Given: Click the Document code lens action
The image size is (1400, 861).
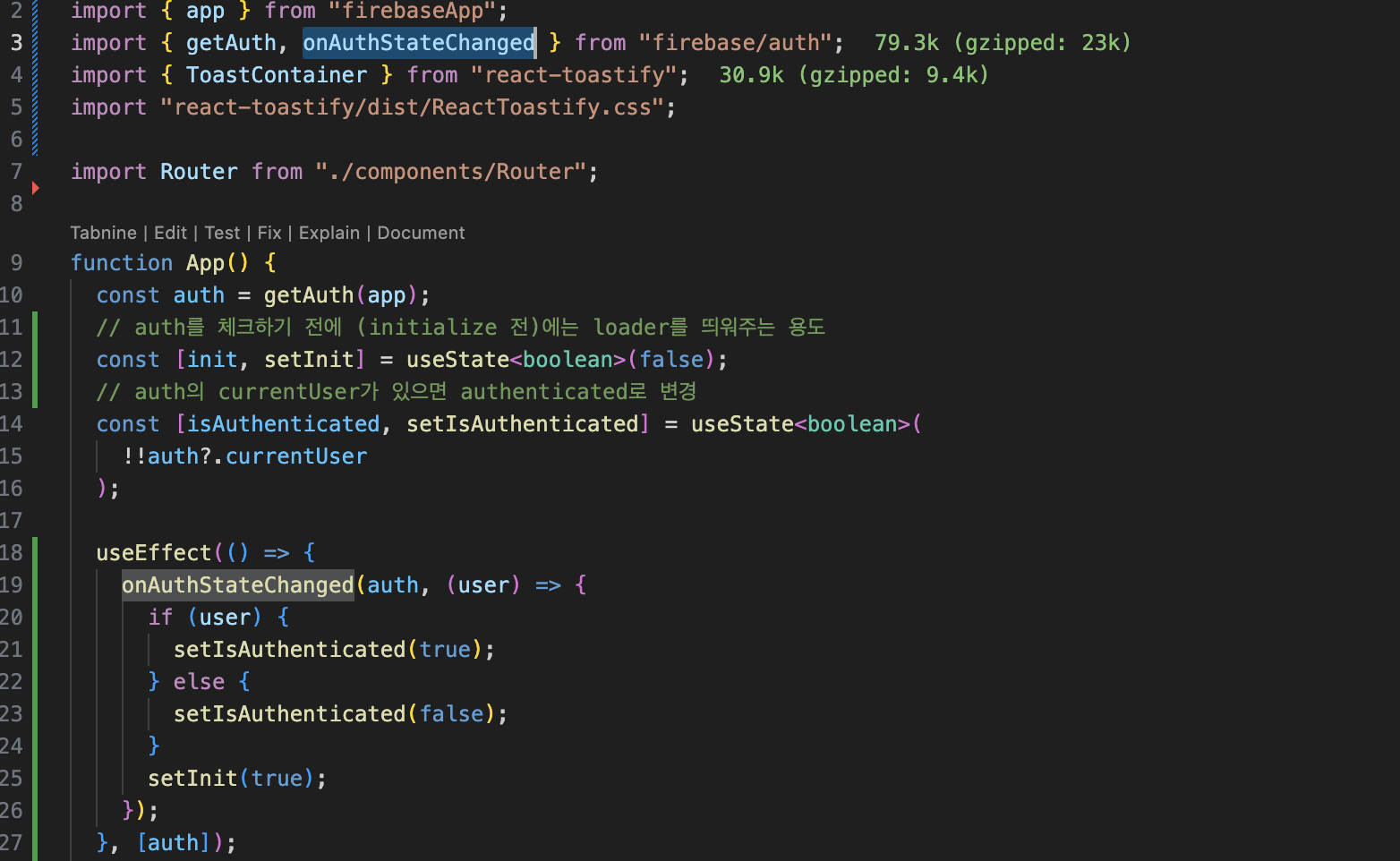Looking at the screenshot, I should [x=421, y=233].
